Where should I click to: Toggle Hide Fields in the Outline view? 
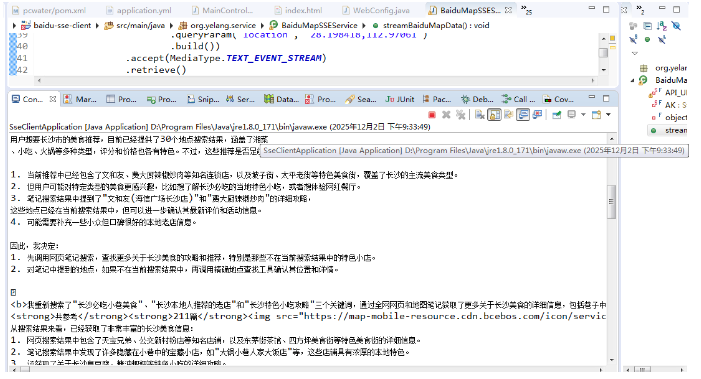[676, 26]
